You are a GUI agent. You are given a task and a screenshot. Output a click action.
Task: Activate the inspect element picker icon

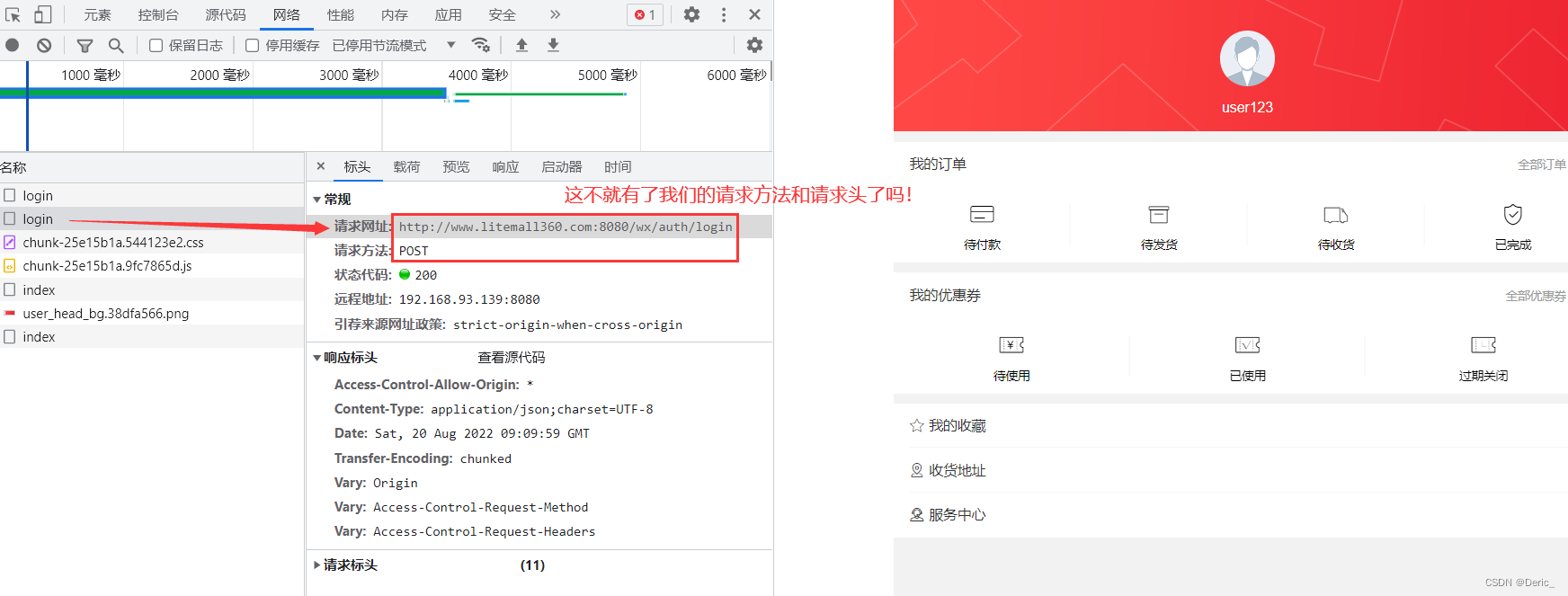pyautogui.click(x=13, y=14)
